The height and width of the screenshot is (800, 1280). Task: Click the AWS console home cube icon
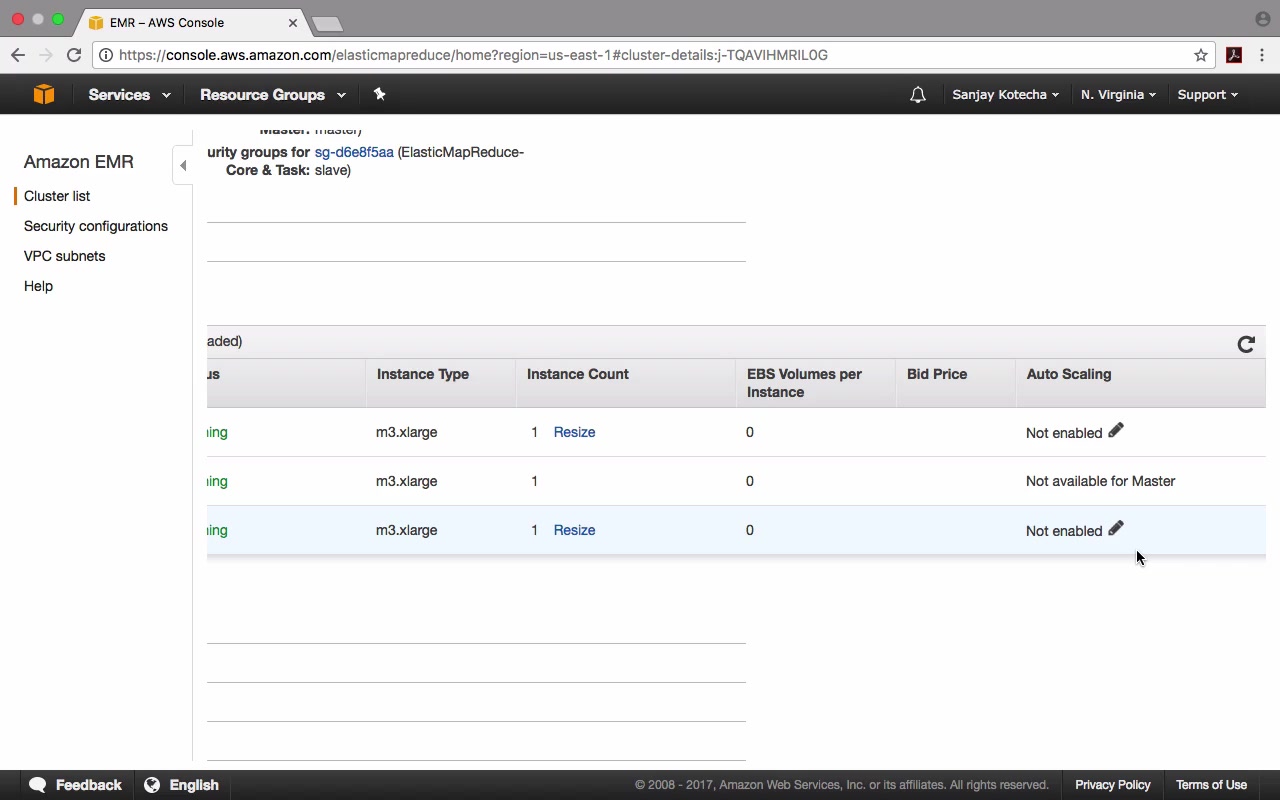click(x=43, y=94)
